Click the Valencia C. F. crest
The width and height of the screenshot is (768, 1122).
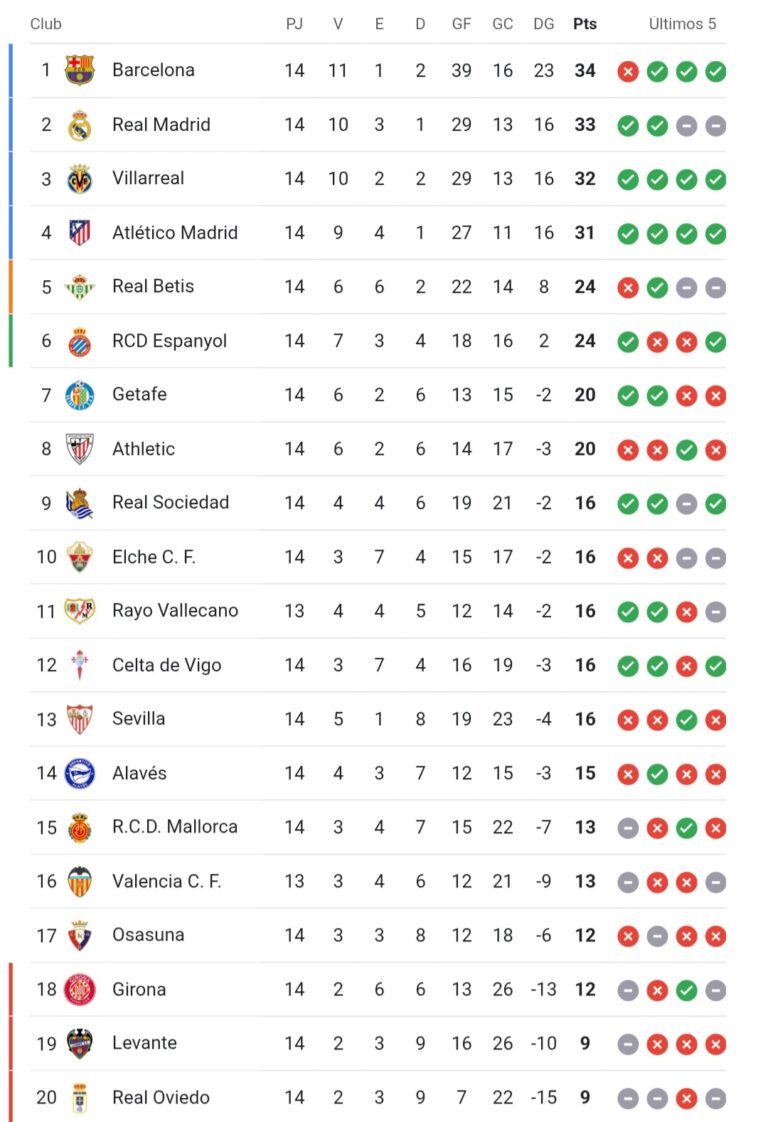79,881
